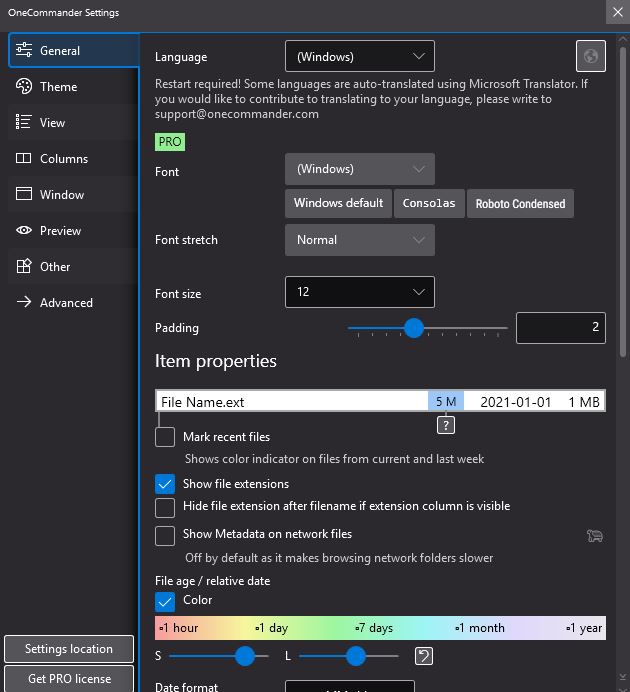Click the question mark help icon
This screenshot has height=692, width=630.
pyautogui.click(x=446, y=425)
